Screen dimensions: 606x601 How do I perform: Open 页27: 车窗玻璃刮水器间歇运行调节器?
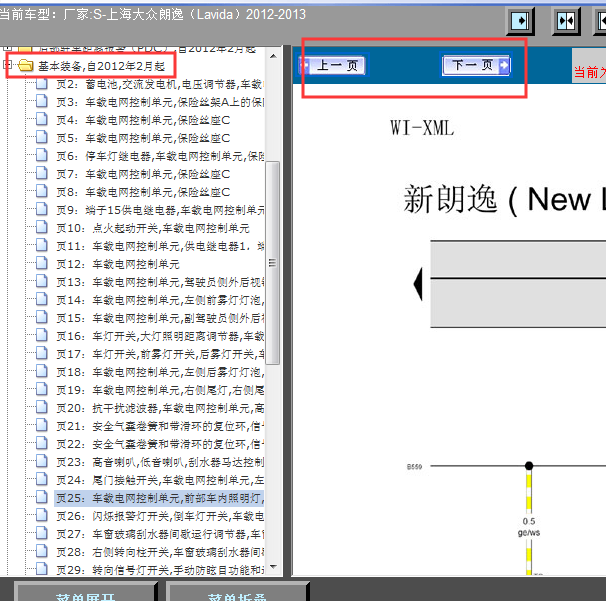tap(160, 534)
